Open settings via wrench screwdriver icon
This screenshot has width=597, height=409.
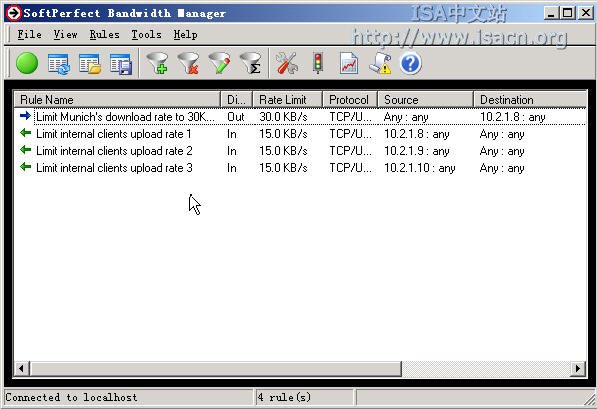286,63
